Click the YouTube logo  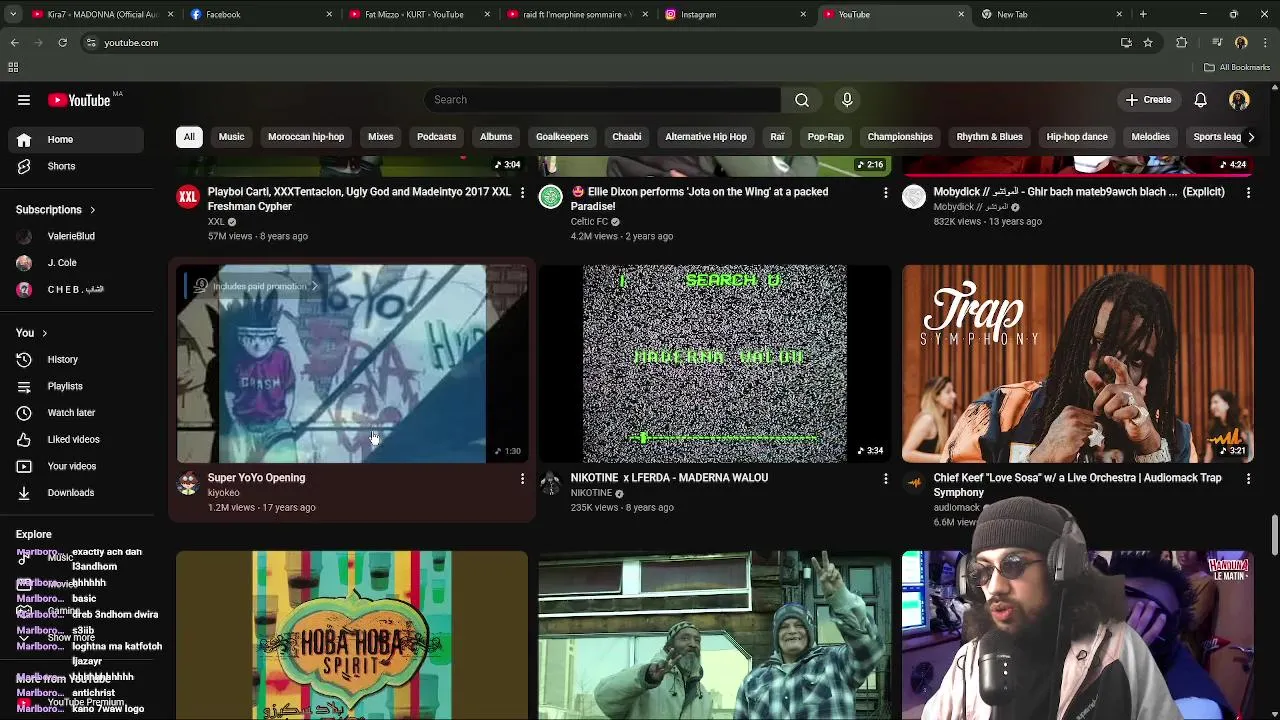[79, 100]
